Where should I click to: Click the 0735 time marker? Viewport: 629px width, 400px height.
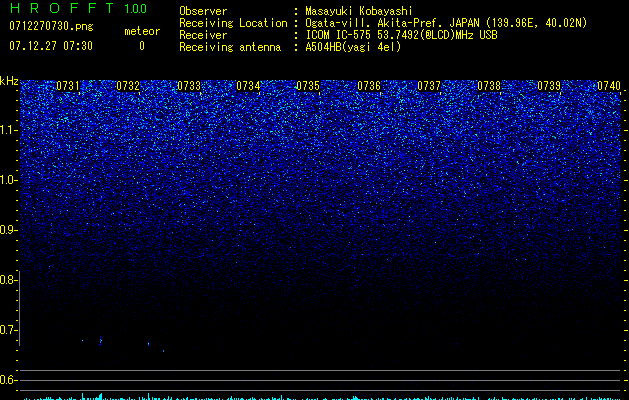point(308,86)
